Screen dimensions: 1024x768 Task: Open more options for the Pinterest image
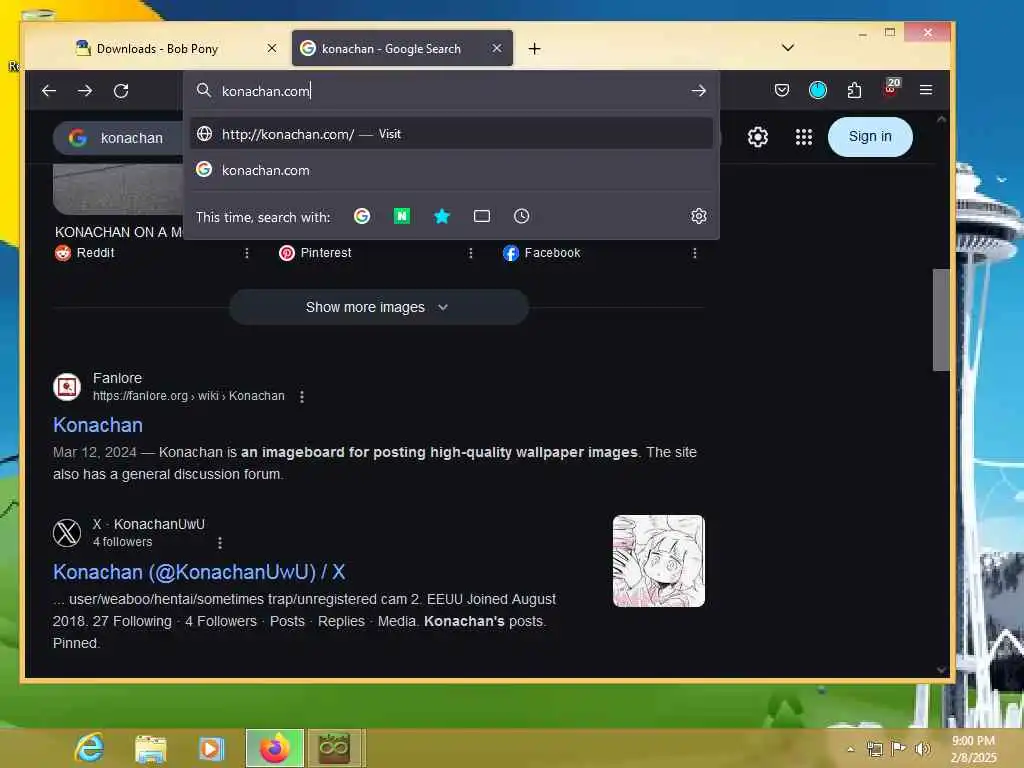pyautogui.click(x=470, y=253)
